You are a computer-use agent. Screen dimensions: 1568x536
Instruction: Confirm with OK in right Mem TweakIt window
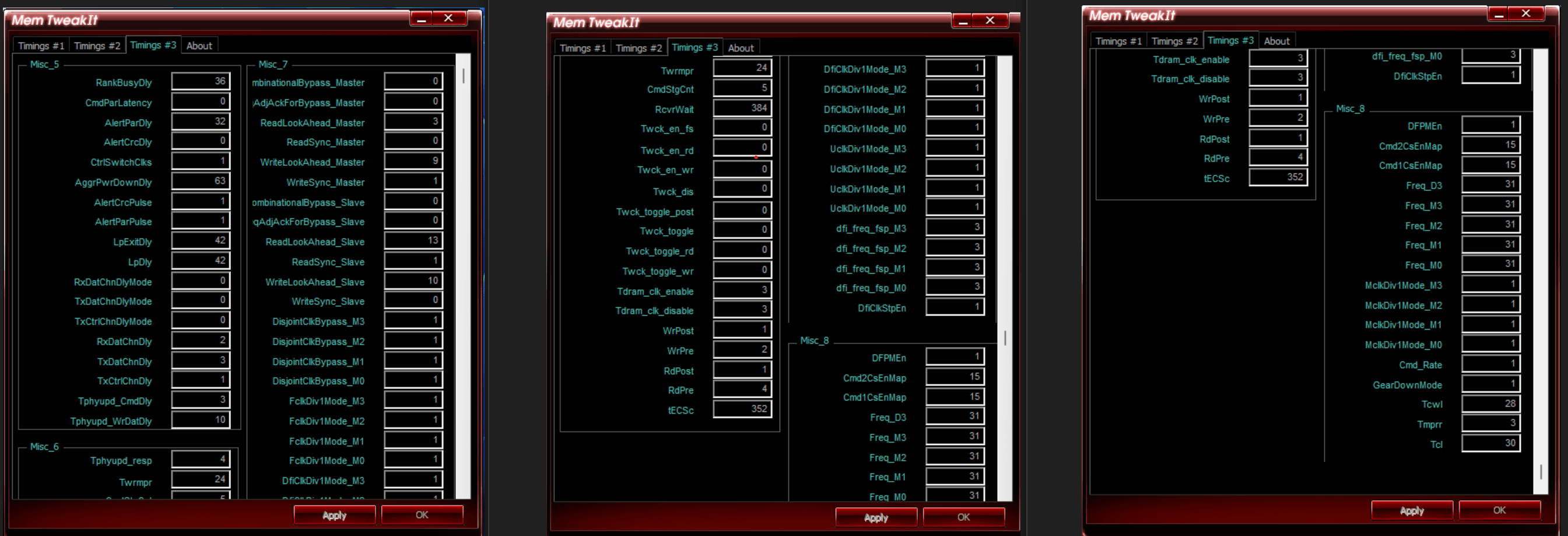[1499, 510]
